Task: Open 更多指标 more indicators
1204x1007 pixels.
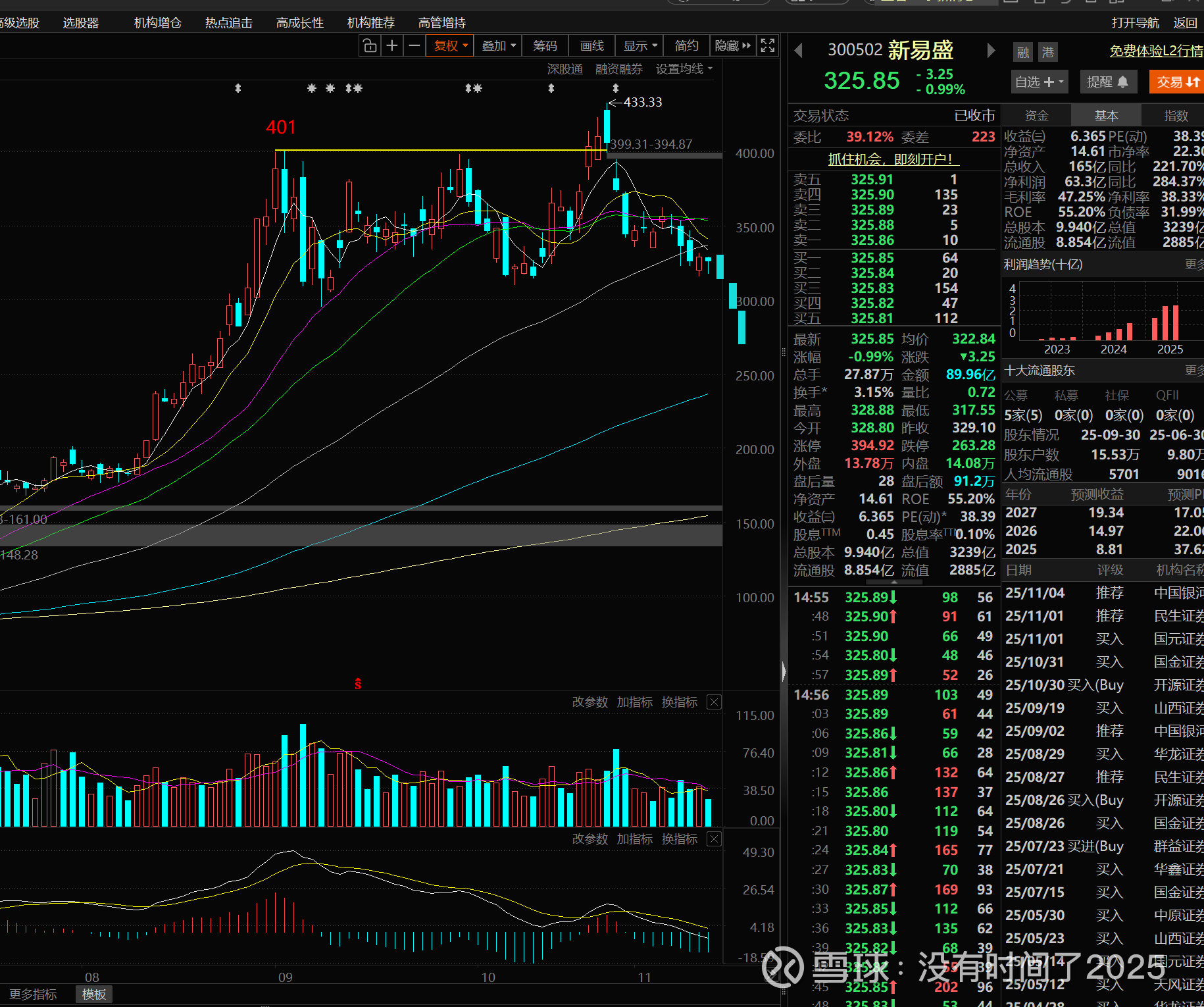Action: coord(34,994)
